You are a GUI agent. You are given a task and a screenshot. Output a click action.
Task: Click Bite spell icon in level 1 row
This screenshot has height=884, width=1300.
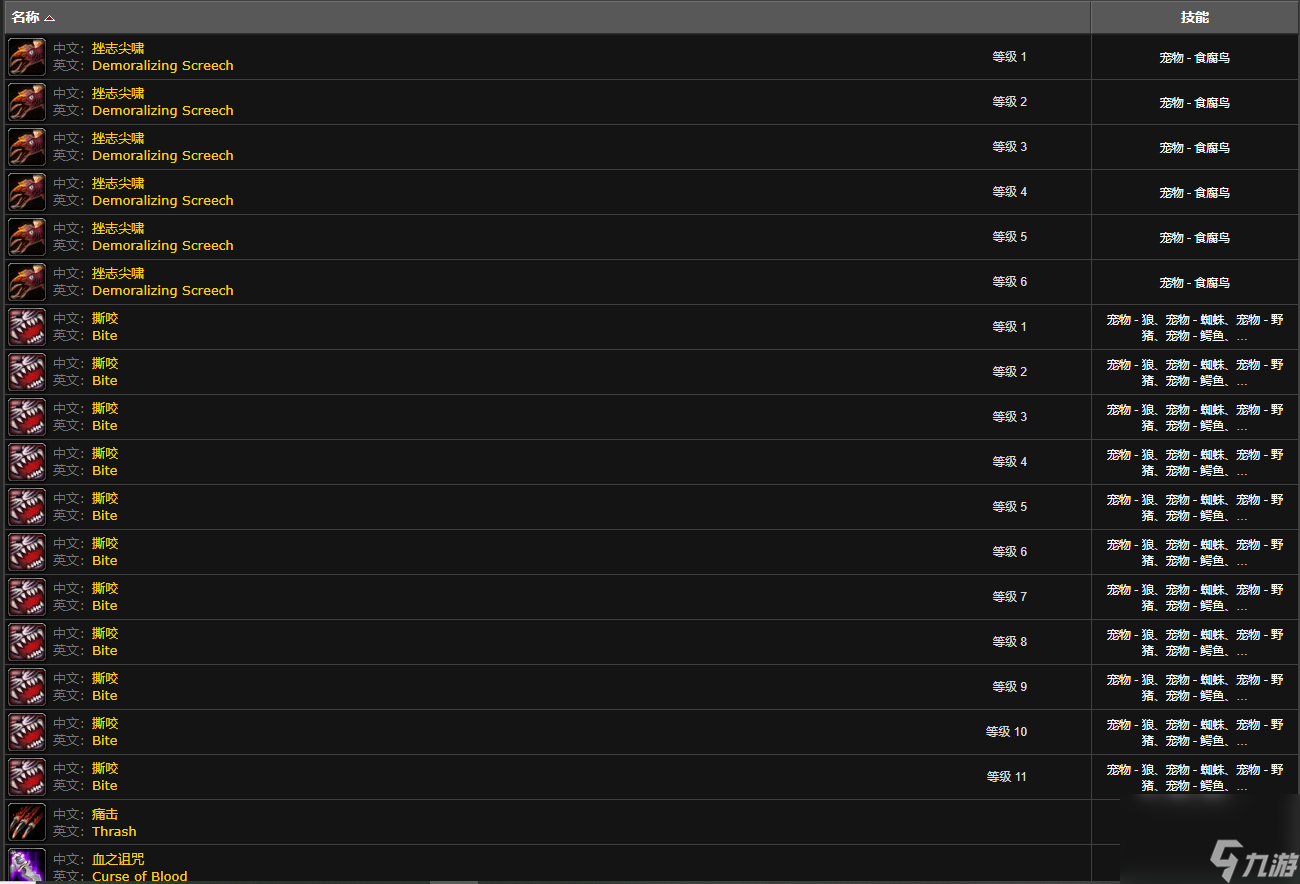coord(27,327)
